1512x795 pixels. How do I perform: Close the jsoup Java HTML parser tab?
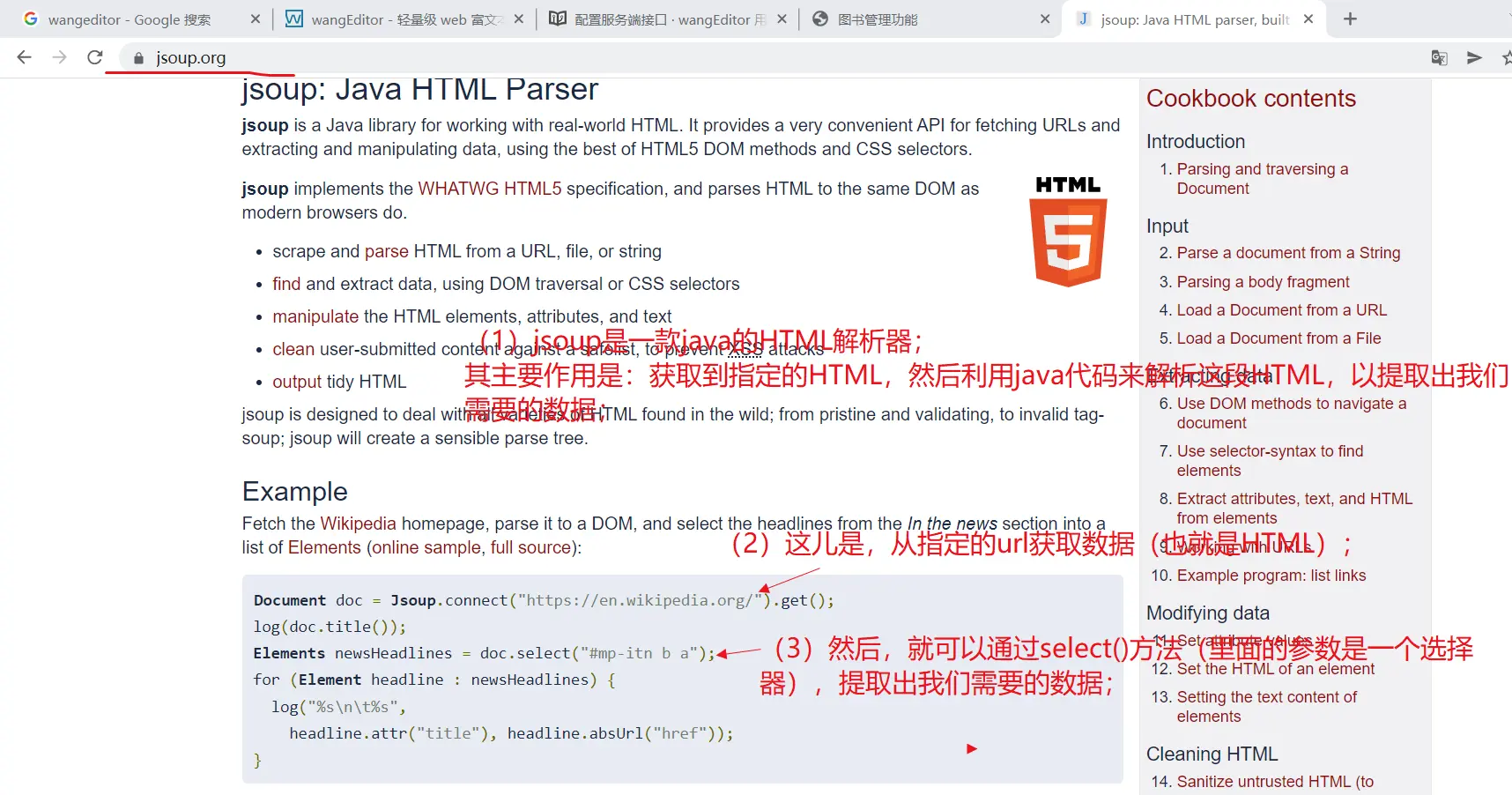1308,19
